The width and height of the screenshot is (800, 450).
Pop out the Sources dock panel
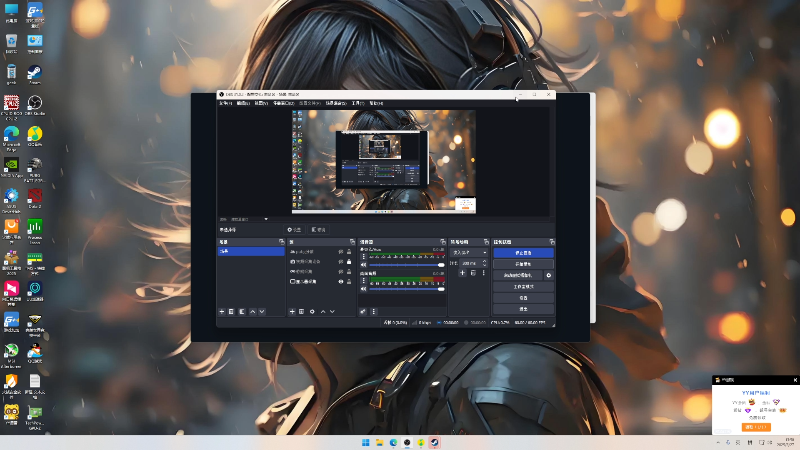click(352, 241)
